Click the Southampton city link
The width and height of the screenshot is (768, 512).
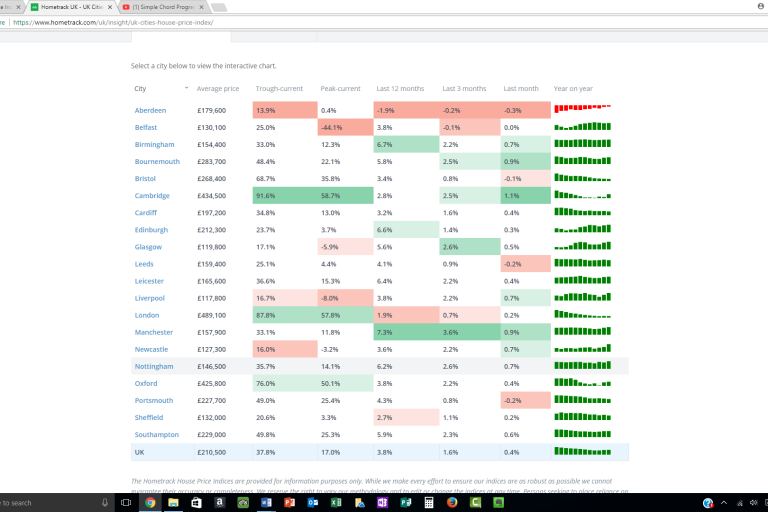pos(157,435)
